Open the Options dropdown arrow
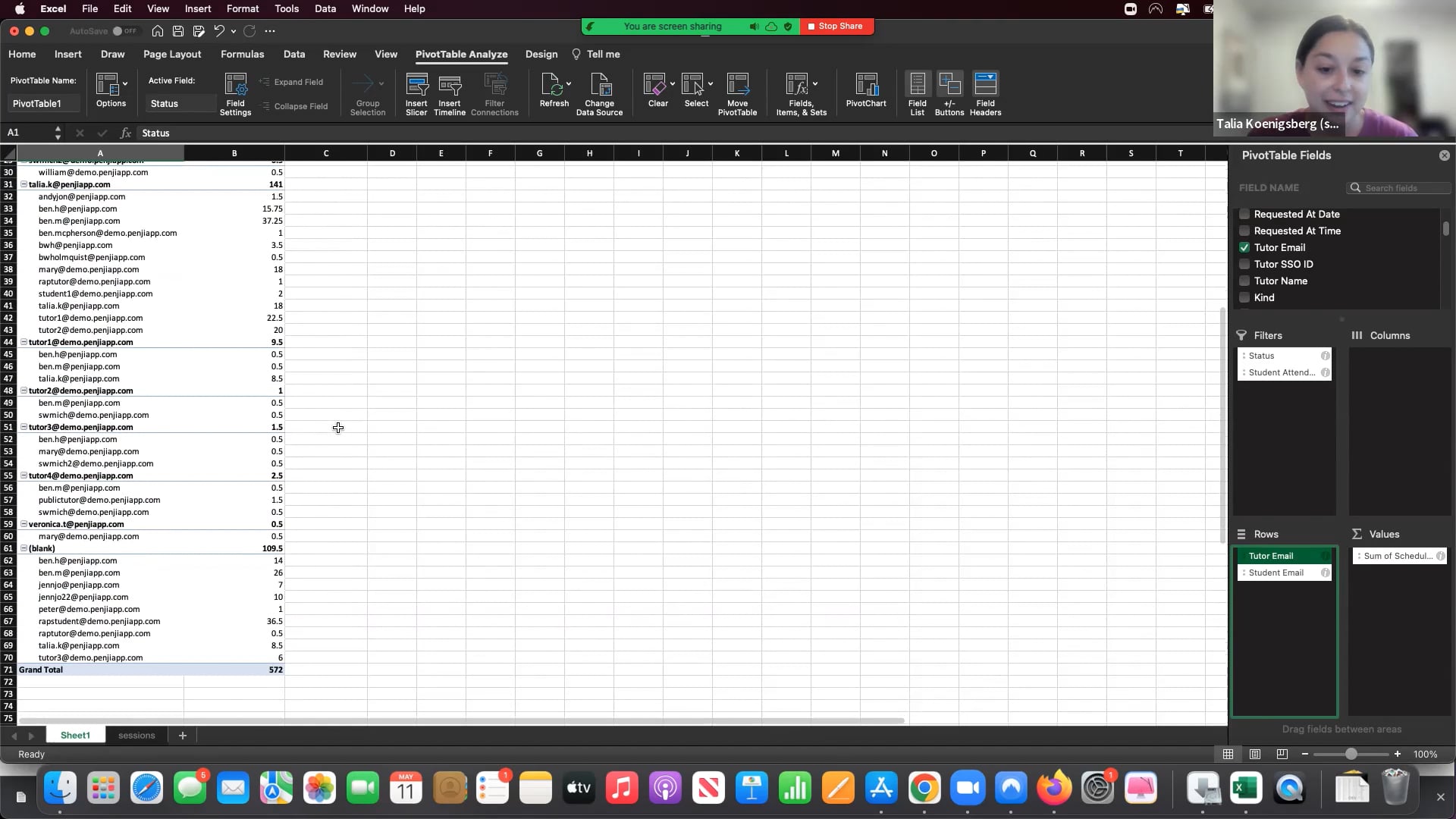 [125, 83]
